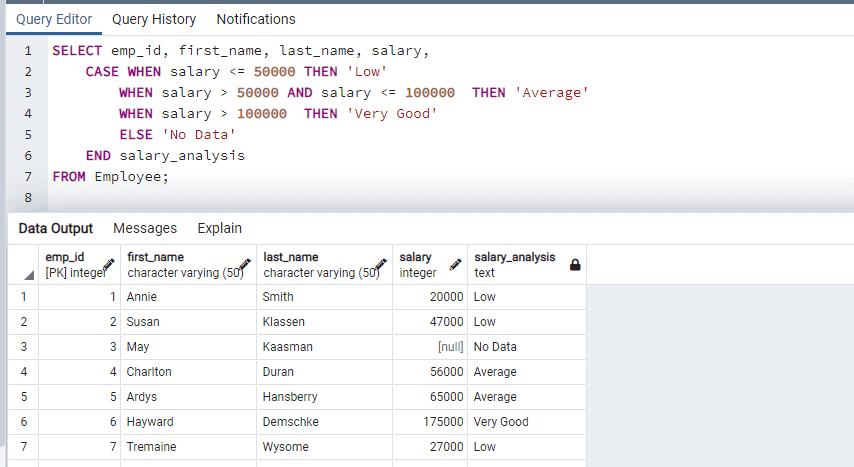This screenshot has width=854, height=467.
Task: Open the Explain tab
Action: 219,228
